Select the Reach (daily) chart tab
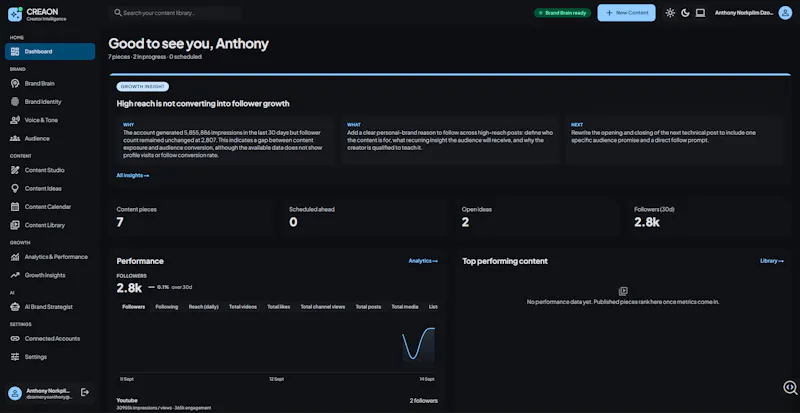Screen dimensions: 800x413 204,307
